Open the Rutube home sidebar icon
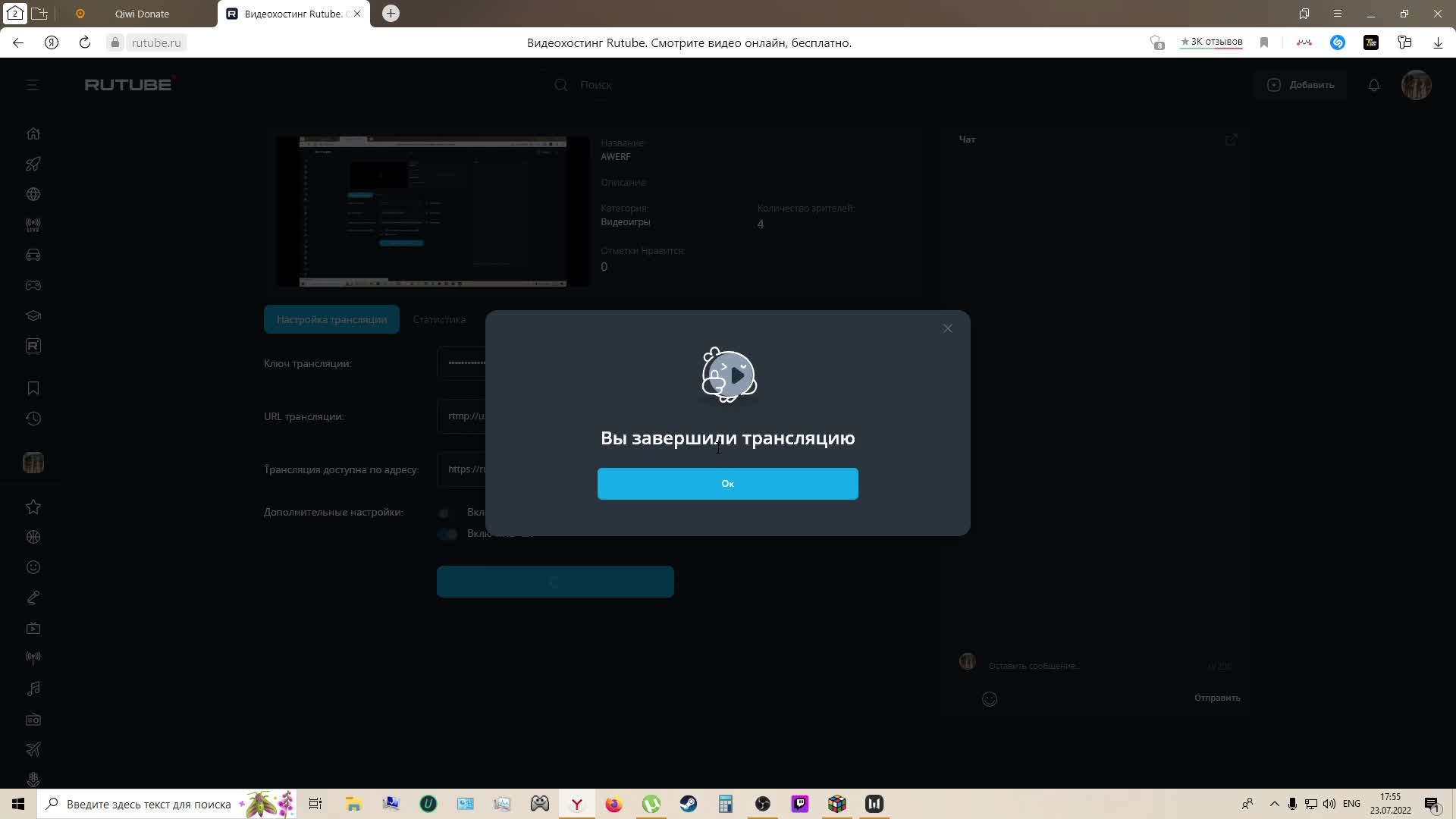This screenshot has height=819, width=1456. (x=33, y=133)
